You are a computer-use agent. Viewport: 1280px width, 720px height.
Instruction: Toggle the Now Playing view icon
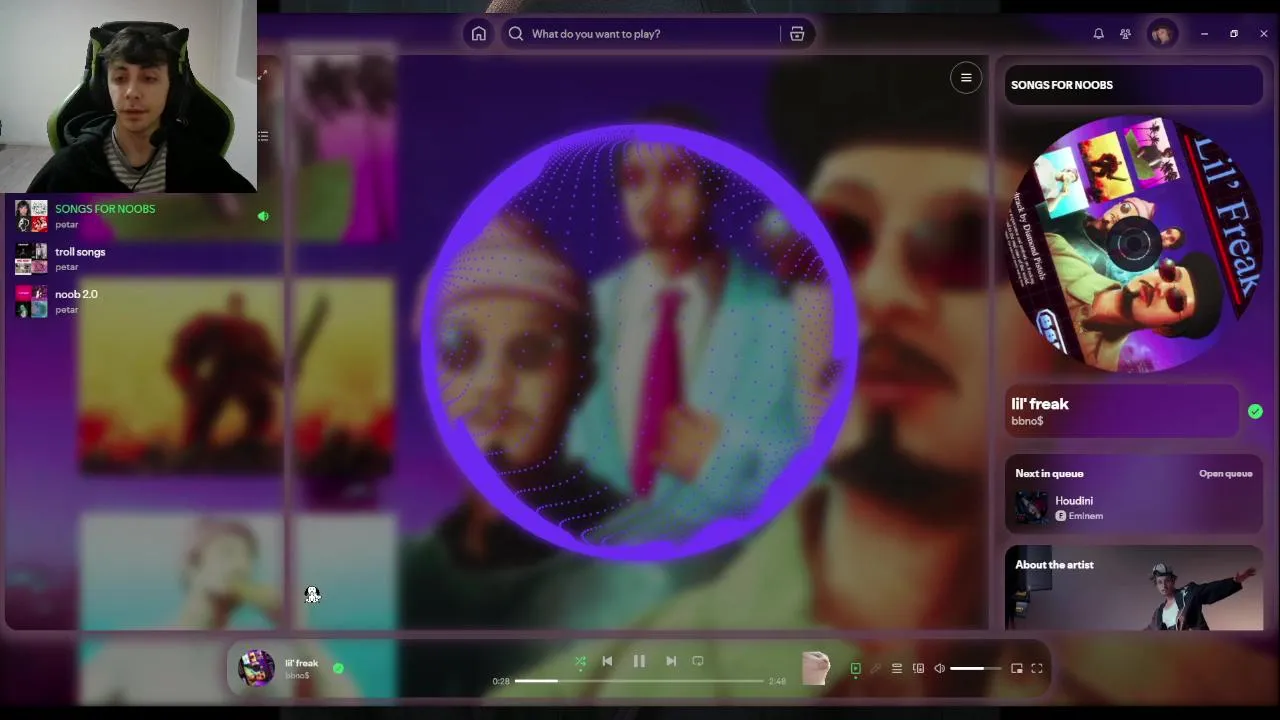tap(855, 668)
